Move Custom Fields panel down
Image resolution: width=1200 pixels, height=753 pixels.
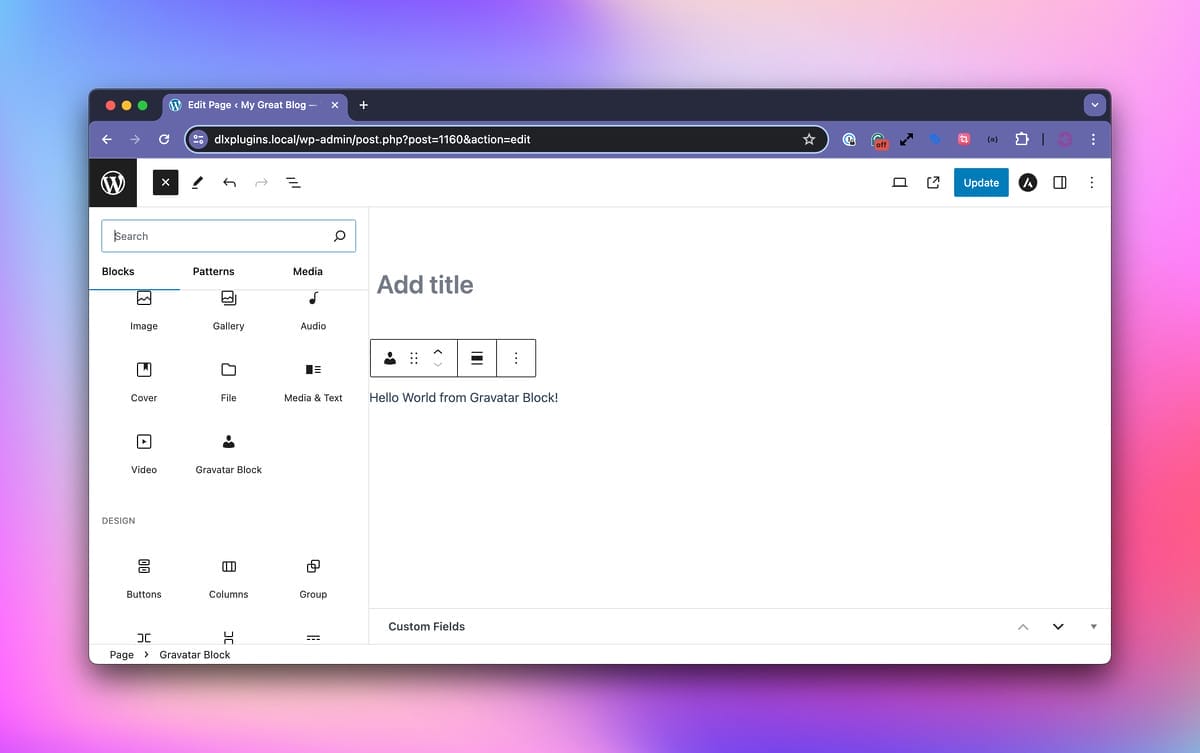point(1058,627)
